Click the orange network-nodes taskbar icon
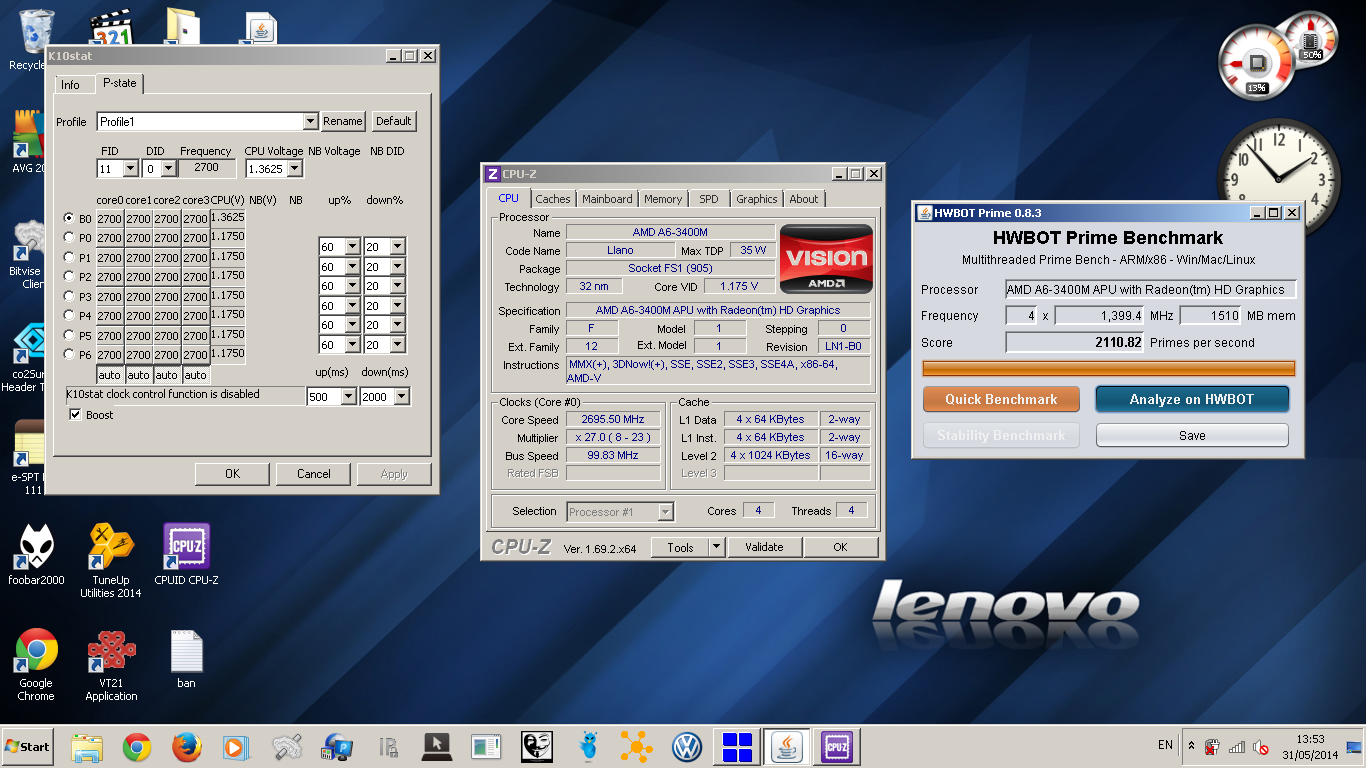The height and width of the screenshot is (768, 1366). tap(636, 747)
